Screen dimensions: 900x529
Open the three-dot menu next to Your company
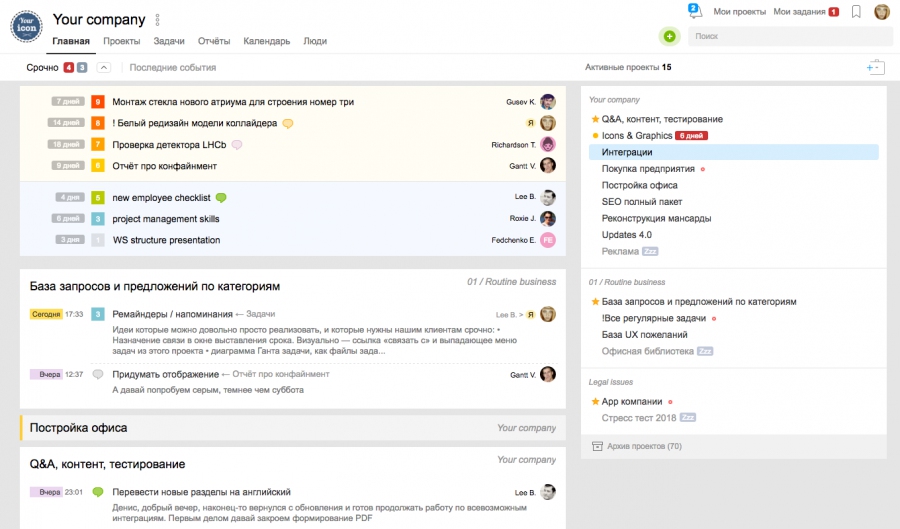click(x=157, y=20)
